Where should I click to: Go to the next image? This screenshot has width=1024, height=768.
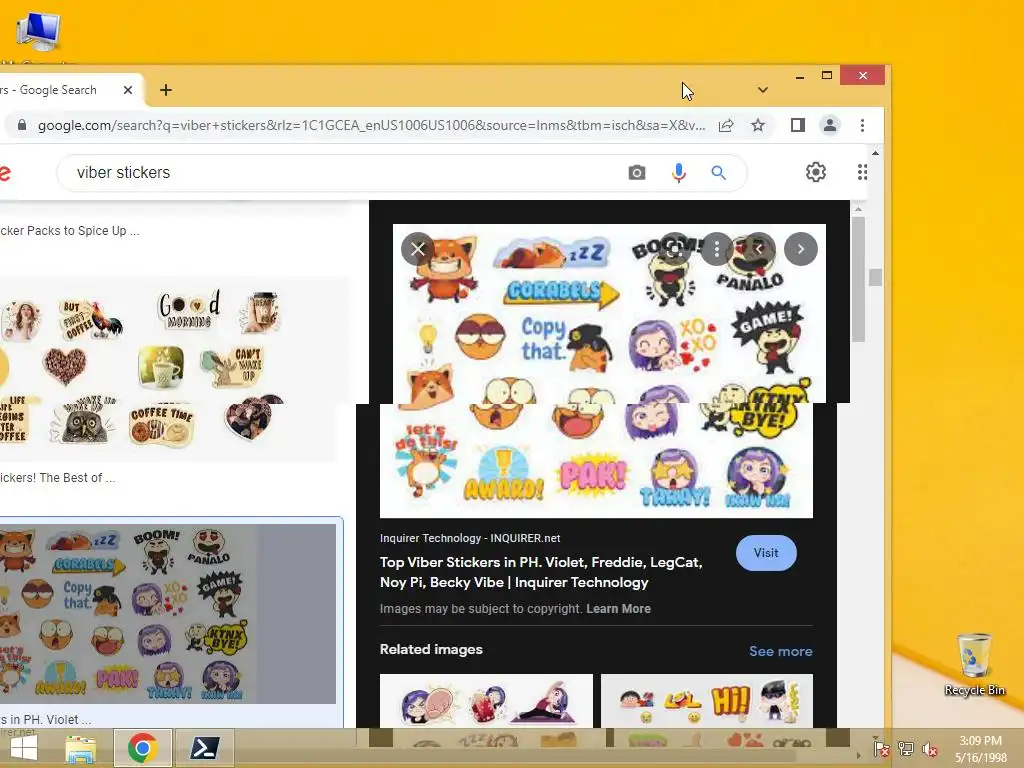[x=801, y=249]
